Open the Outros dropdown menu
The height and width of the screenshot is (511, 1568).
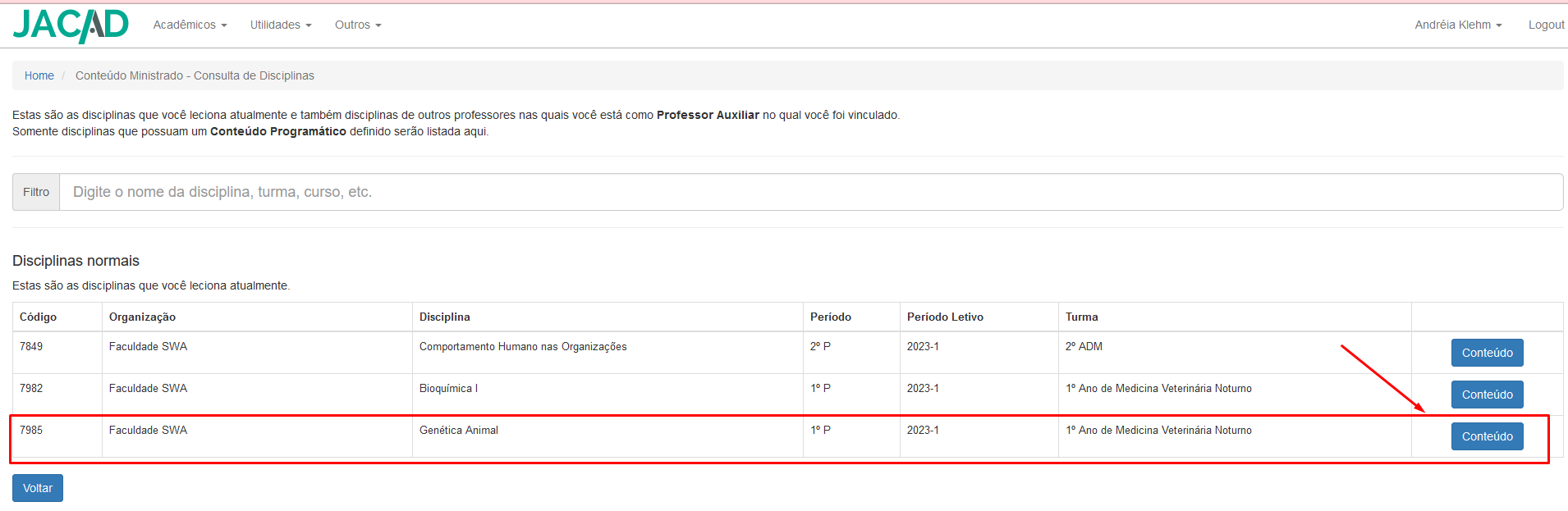(x=358, y=25)
